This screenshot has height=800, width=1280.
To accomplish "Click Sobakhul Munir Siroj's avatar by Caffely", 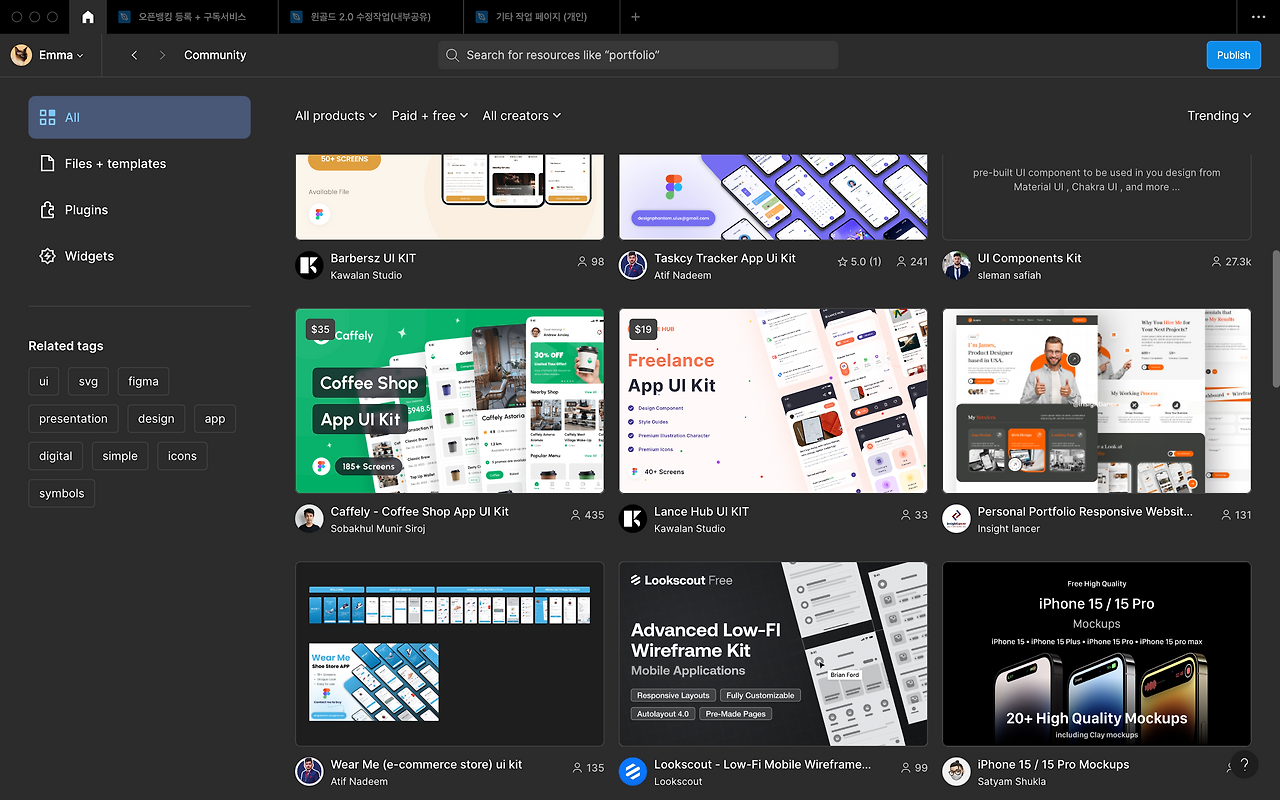I will point(309,518).
